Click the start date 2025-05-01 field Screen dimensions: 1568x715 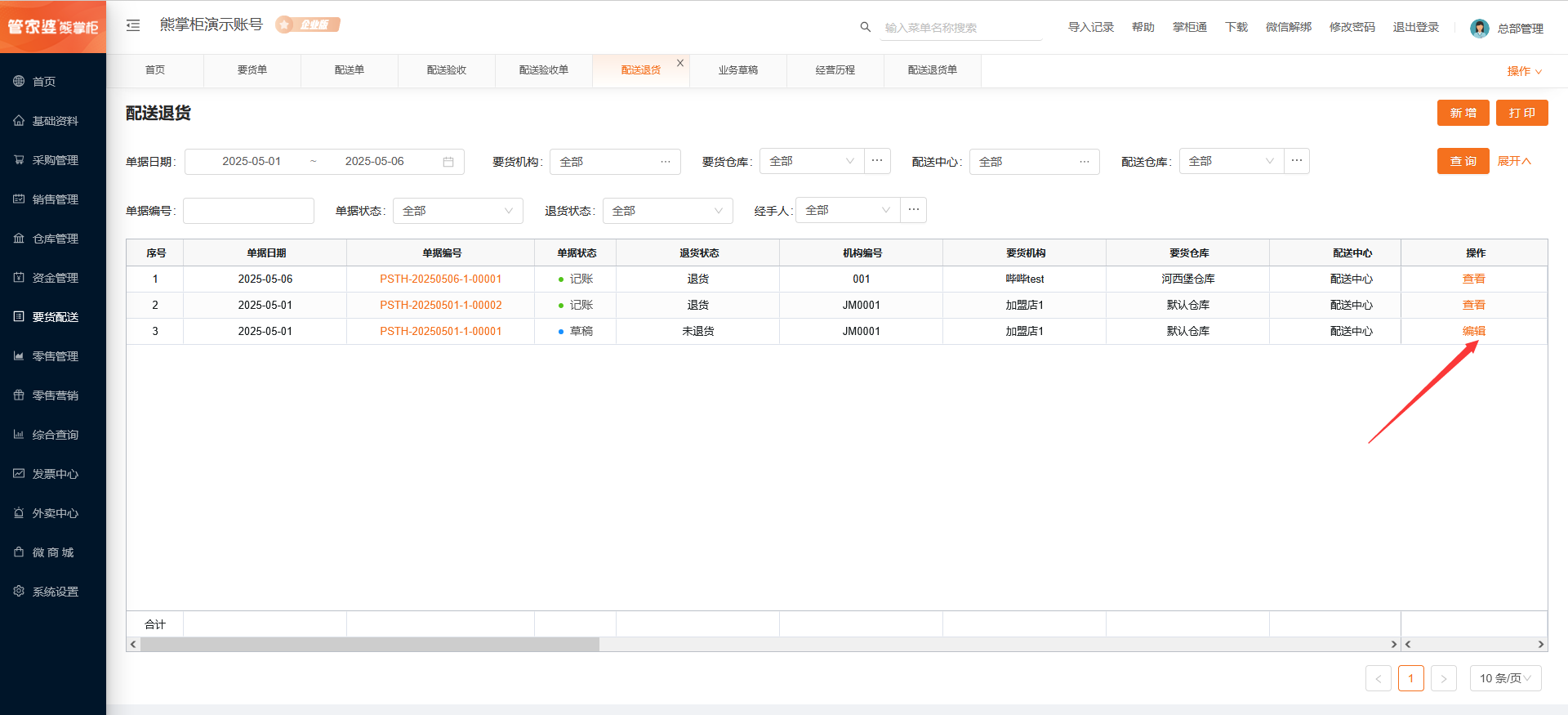pyautogui.click(x=252, y=162)
